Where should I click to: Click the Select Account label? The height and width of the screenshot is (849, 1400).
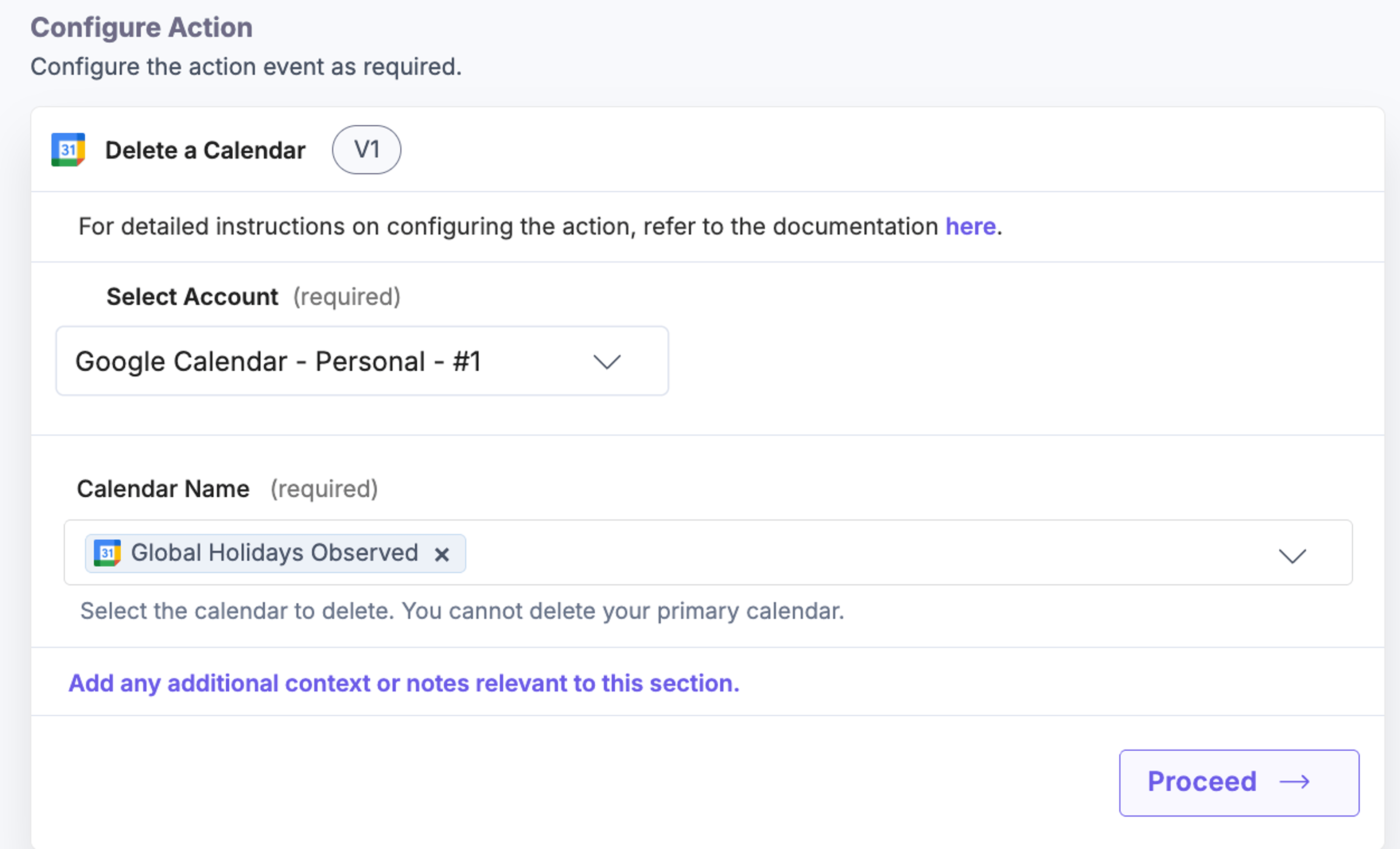tap(192, 297)
